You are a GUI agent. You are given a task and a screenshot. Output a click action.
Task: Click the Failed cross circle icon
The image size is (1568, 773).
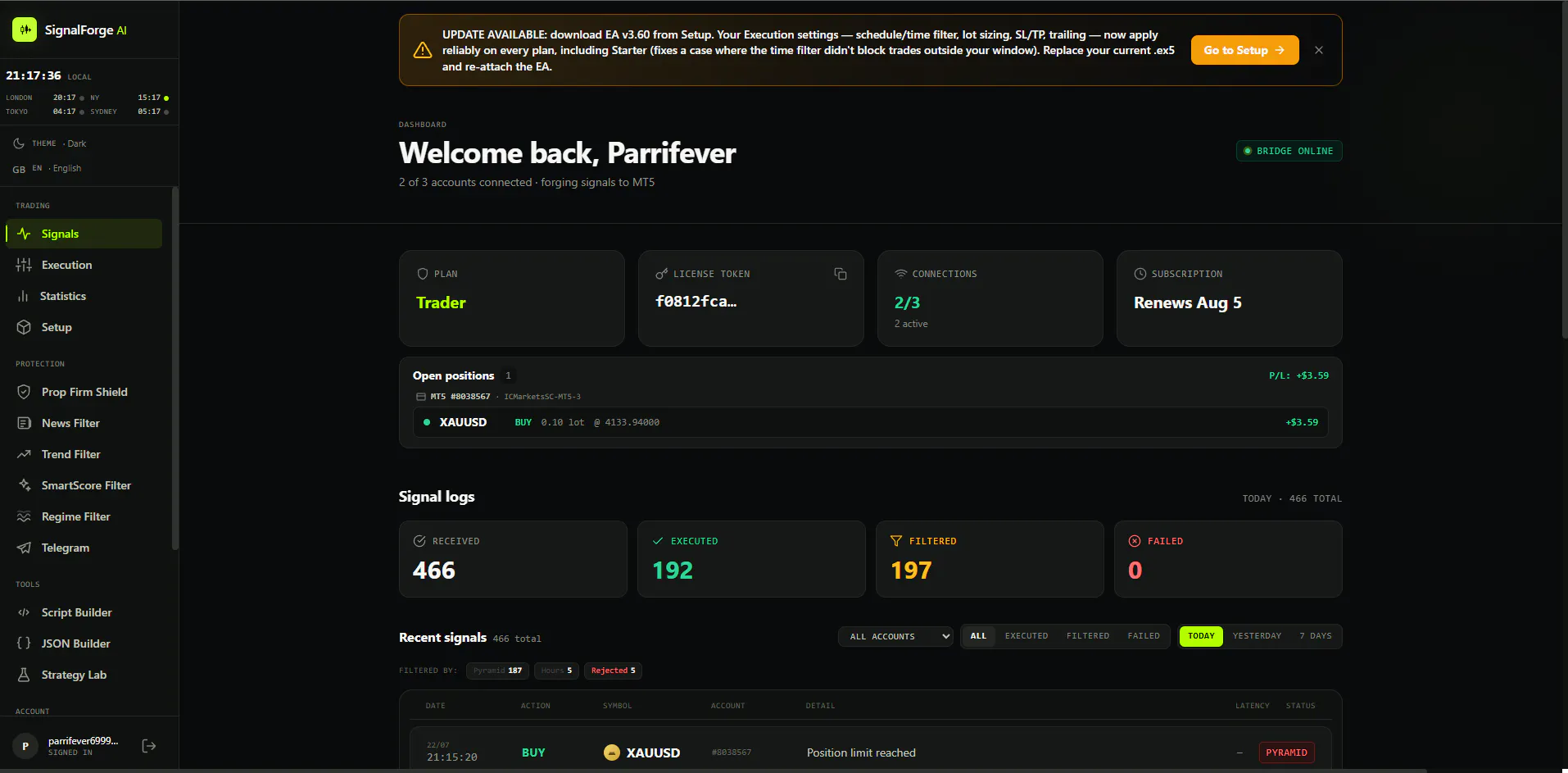click(1135, 541)
